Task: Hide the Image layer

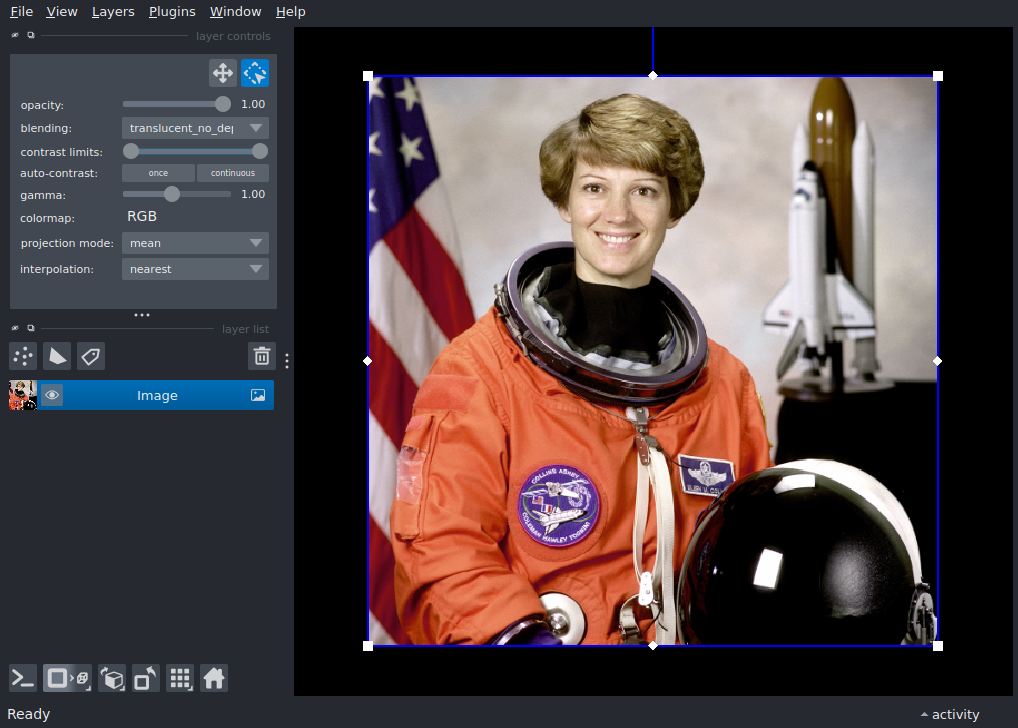Action: pyautogui.click(x=52, y=395)
